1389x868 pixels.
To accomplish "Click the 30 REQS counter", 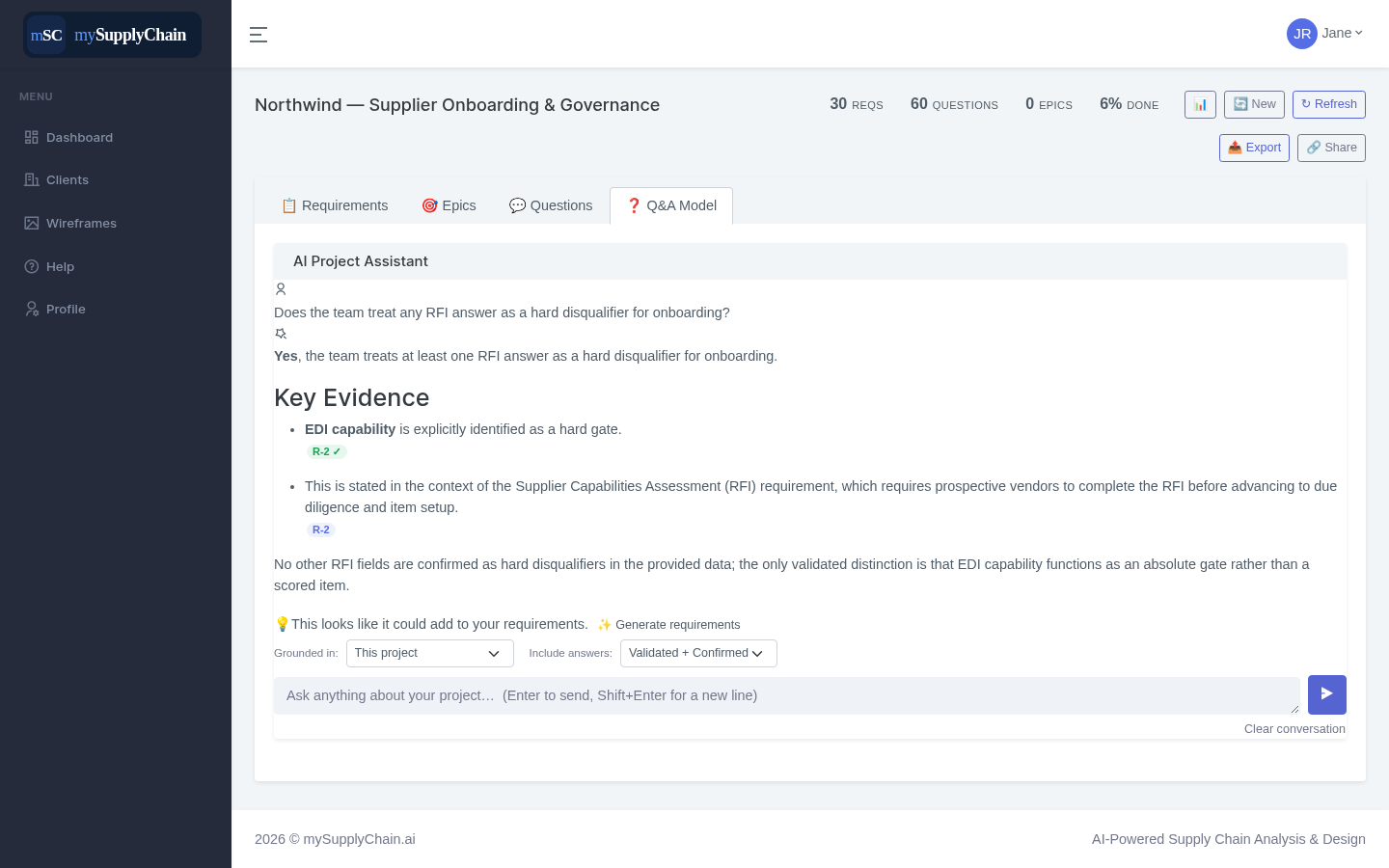I will coord(857,104).
